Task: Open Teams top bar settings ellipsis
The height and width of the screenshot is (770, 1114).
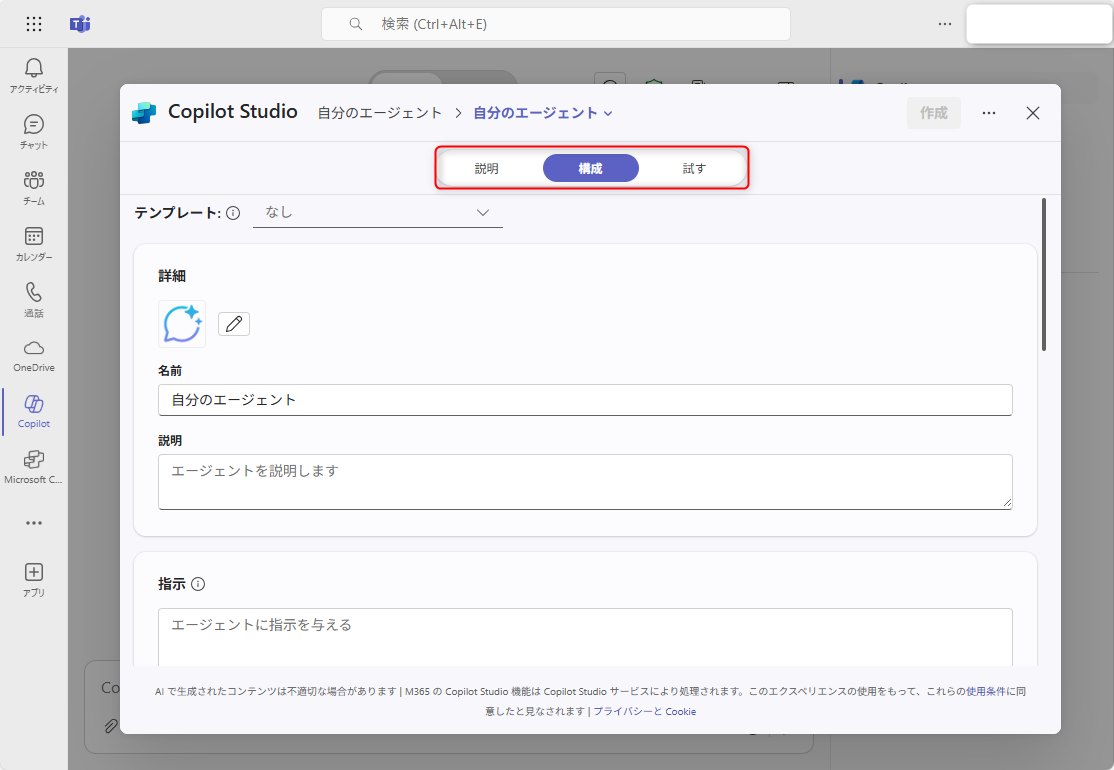Action: [944, 24]
